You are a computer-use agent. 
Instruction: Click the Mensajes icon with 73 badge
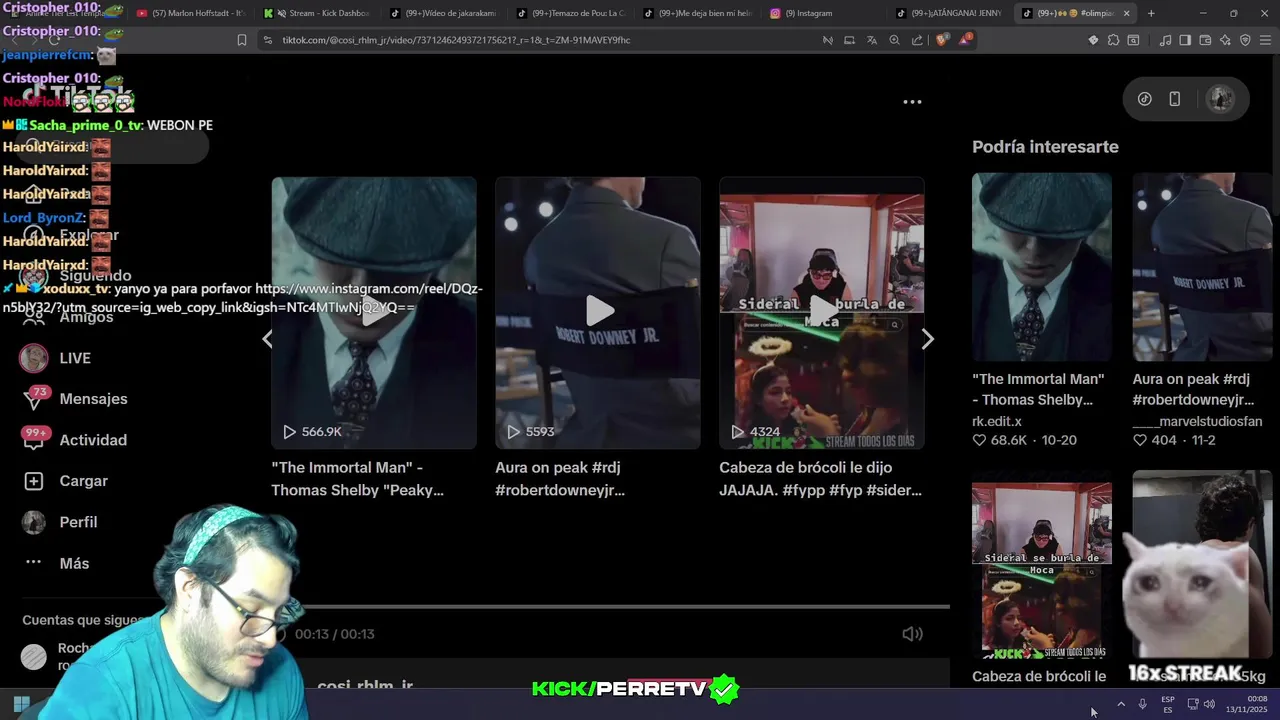[34, 399]
